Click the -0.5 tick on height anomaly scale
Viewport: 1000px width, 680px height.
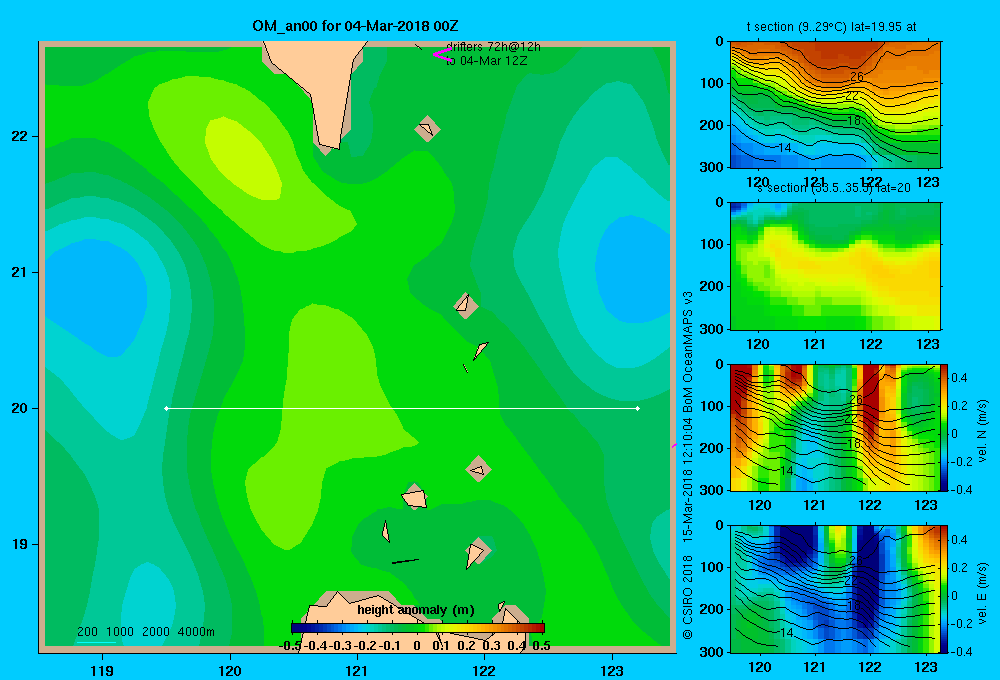click(290, 646)
